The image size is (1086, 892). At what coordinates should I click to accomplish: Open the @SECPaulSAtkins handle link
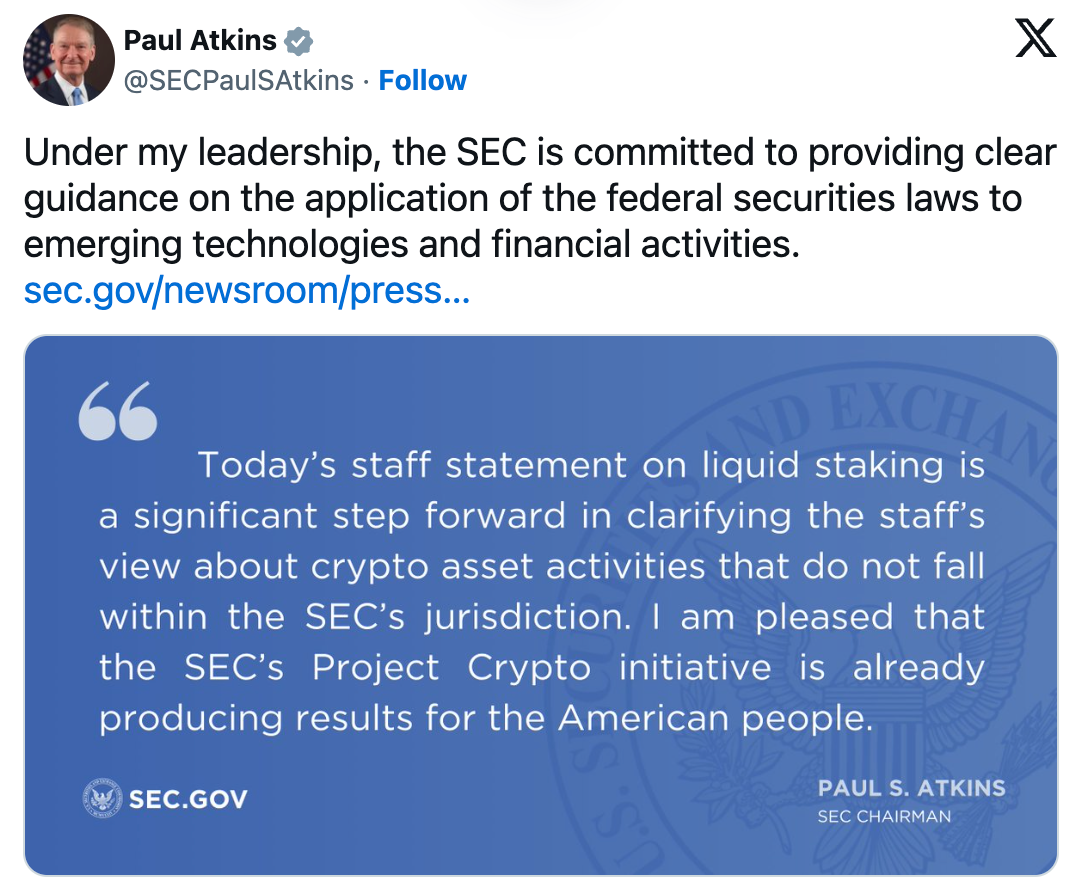pyautogui.click(x=238, y=80)
